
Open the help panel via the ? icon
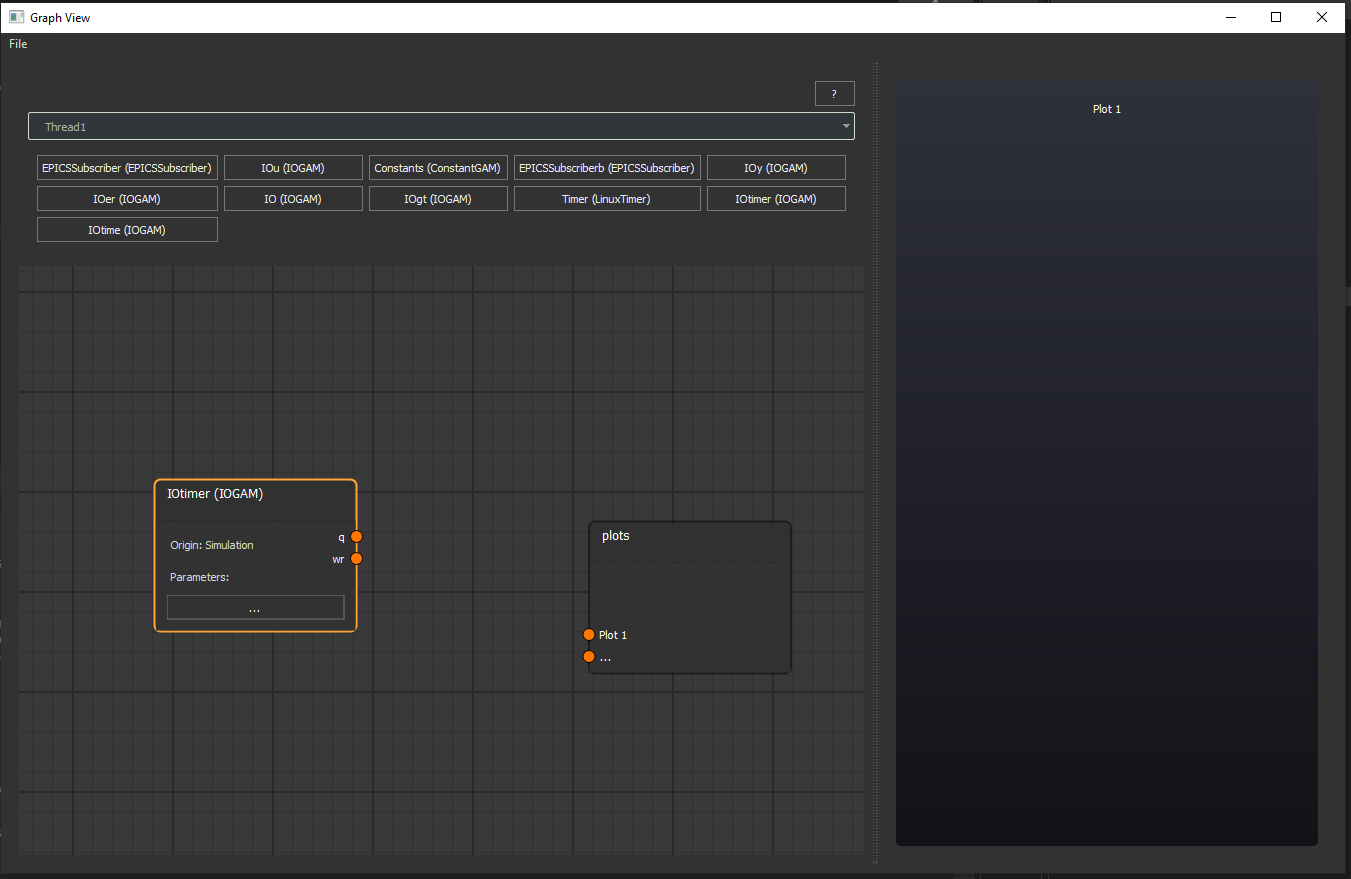(834, 93)
